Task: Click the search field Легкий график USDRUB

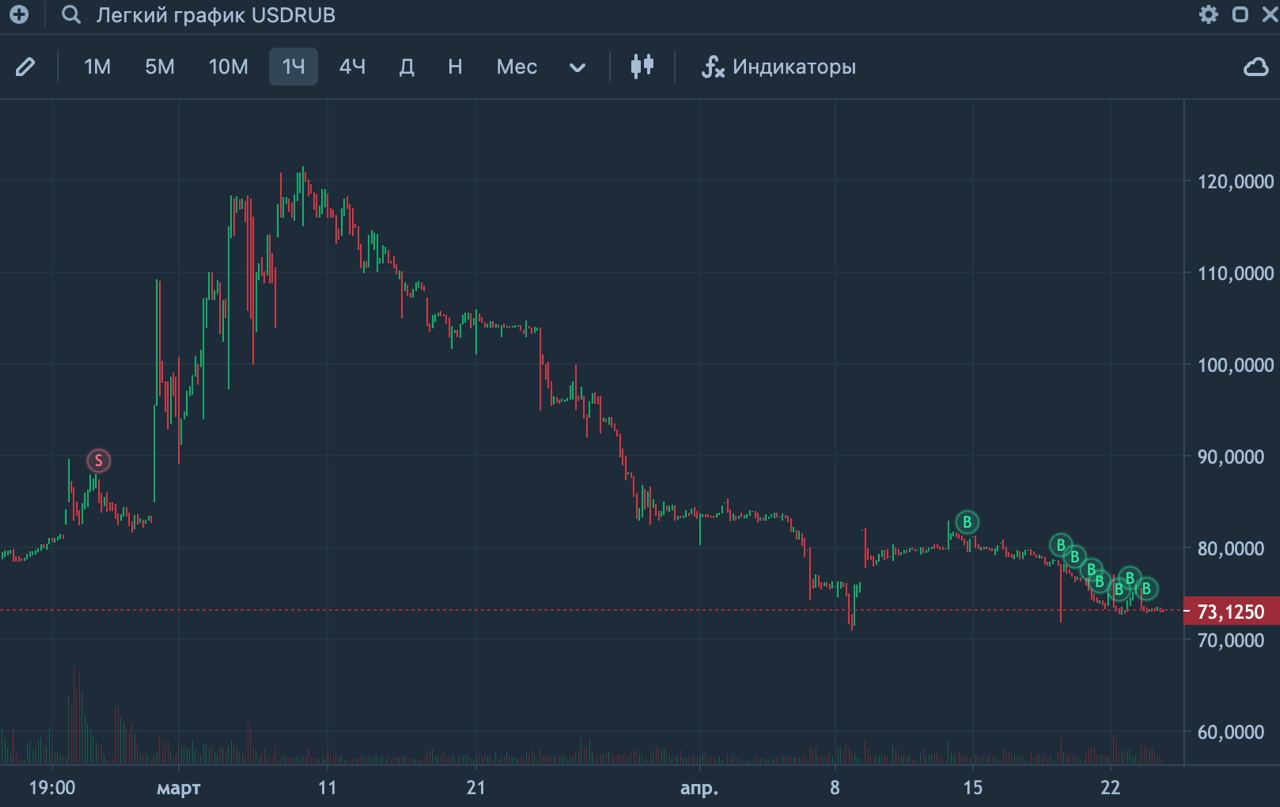Action: (215, 15)
